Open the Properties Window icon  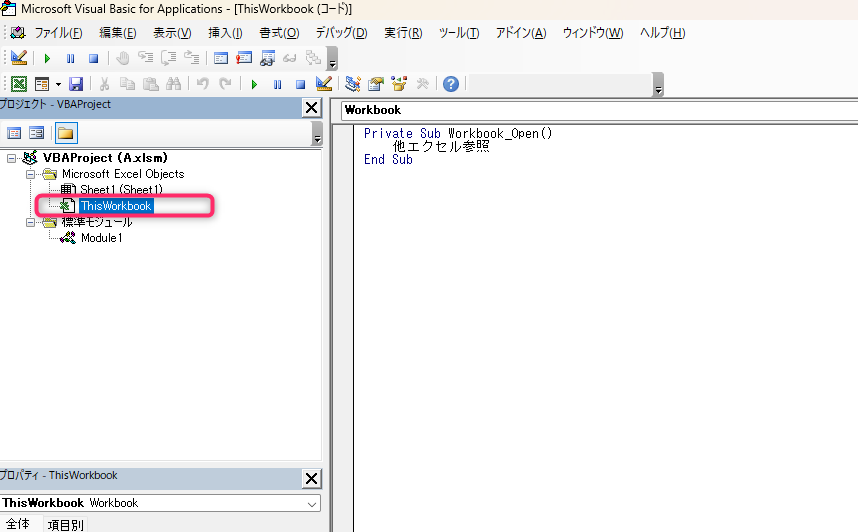376,84
